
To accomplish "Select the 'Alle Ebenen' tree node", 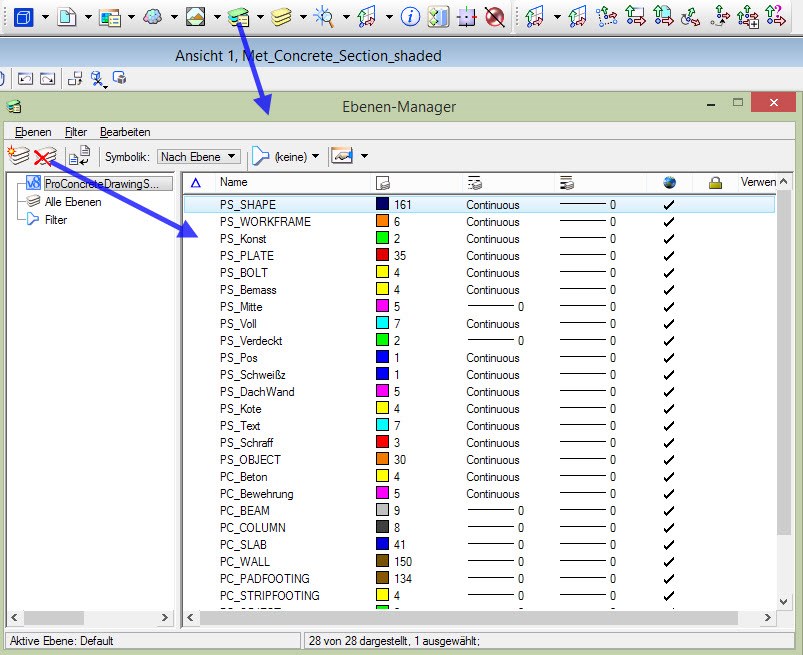I will coord(73,202).
